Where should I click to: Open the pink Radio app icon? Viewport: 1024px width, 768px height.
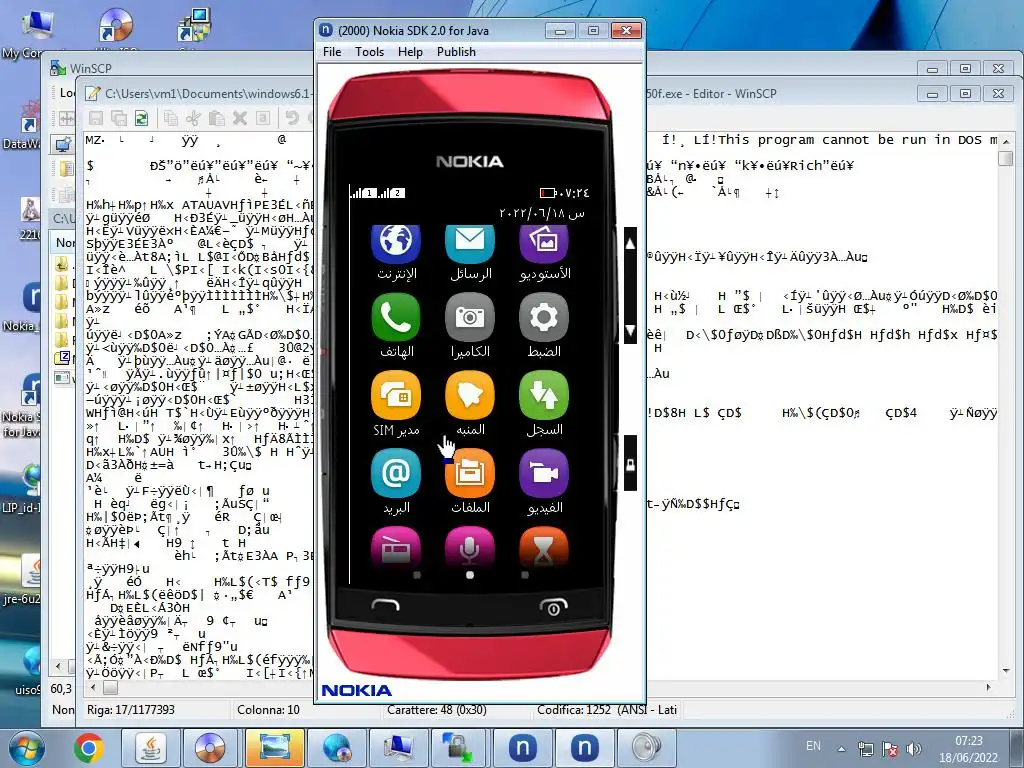tap(396, 547)
